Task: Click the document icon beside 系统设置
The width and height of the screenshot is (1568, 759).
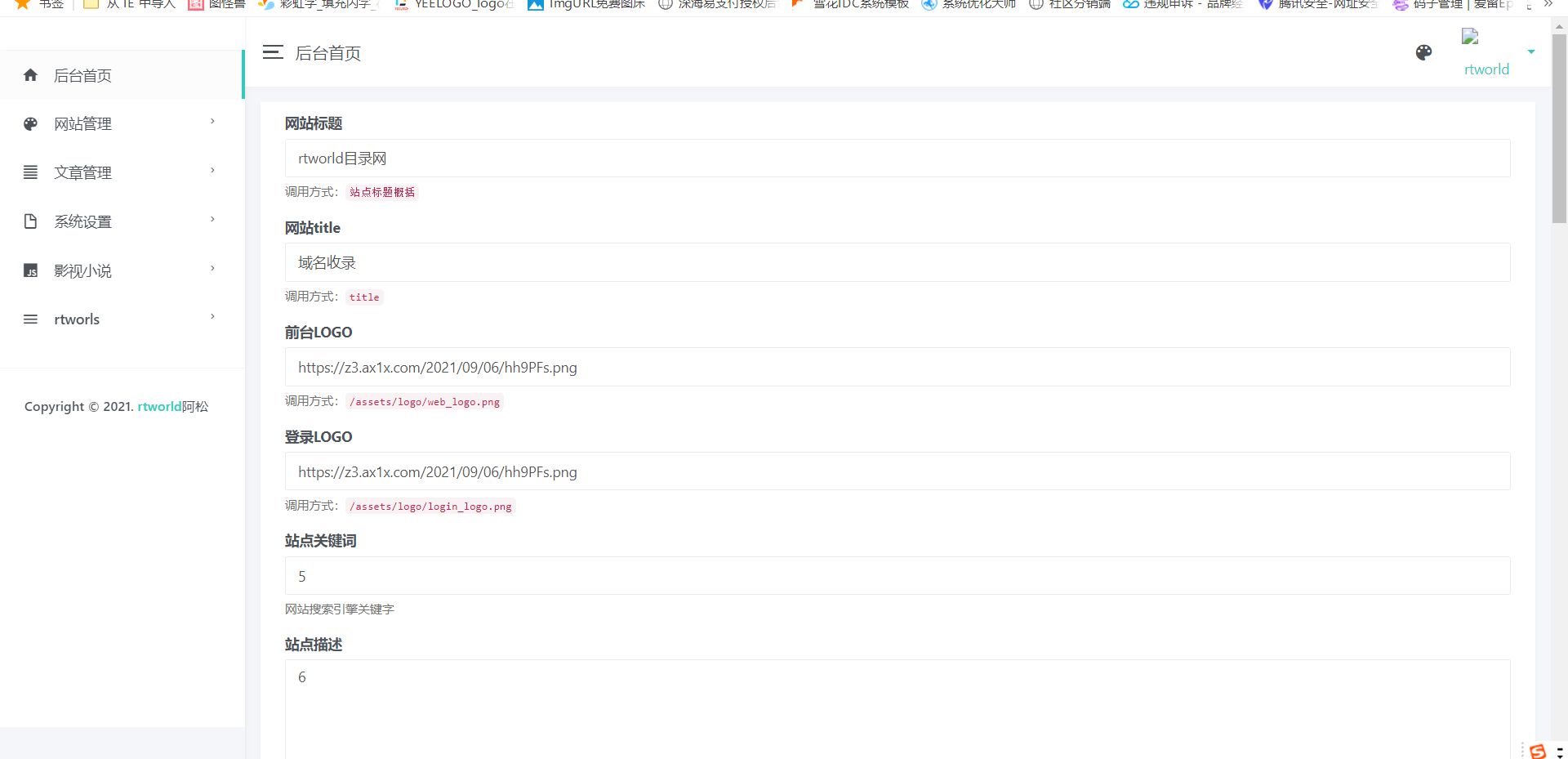Action: point(31,221)
